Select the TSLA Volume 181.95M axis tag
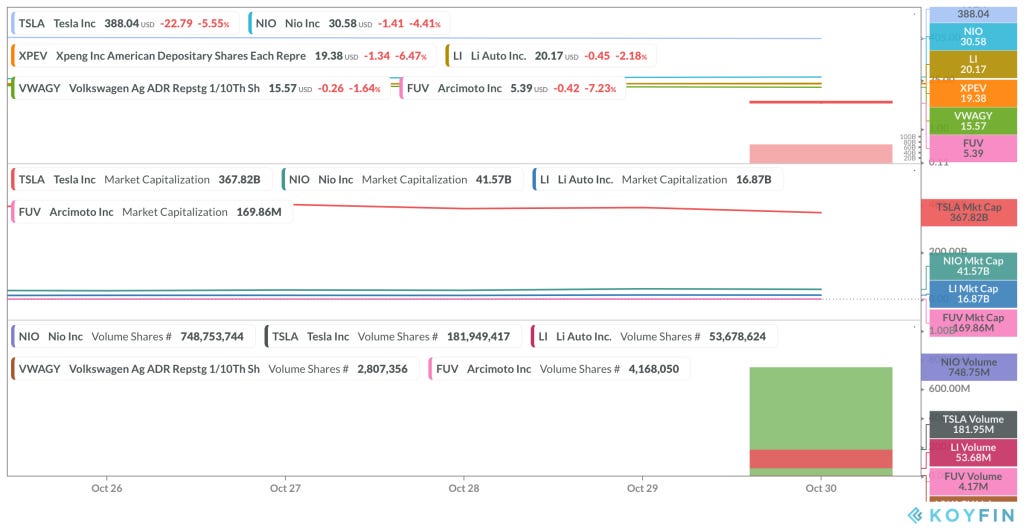1024x529 pixels. point(973,424)
